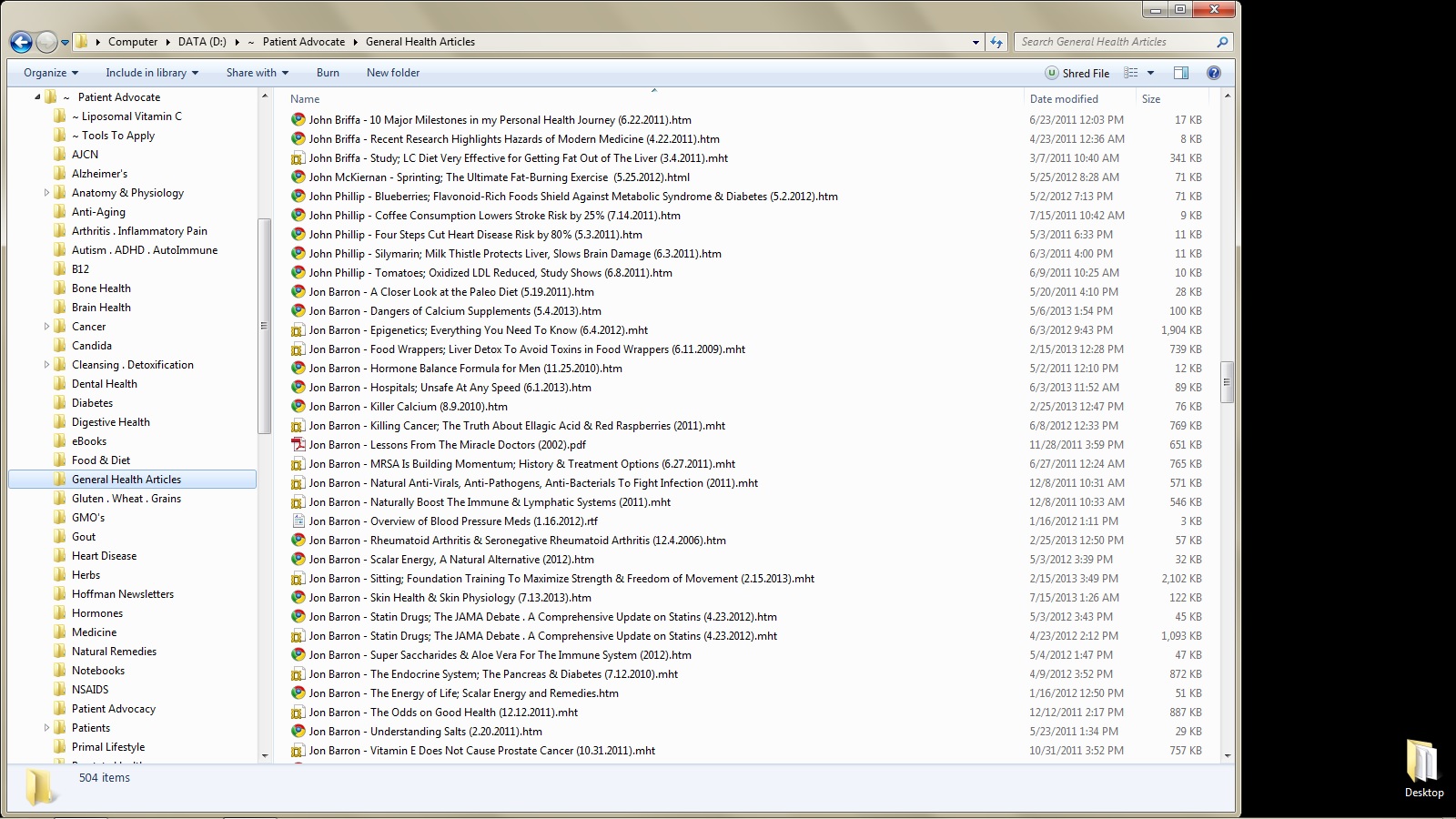Open the view options dropdown arrow
Screen dimensions: 1456x819
[1151, 73]
